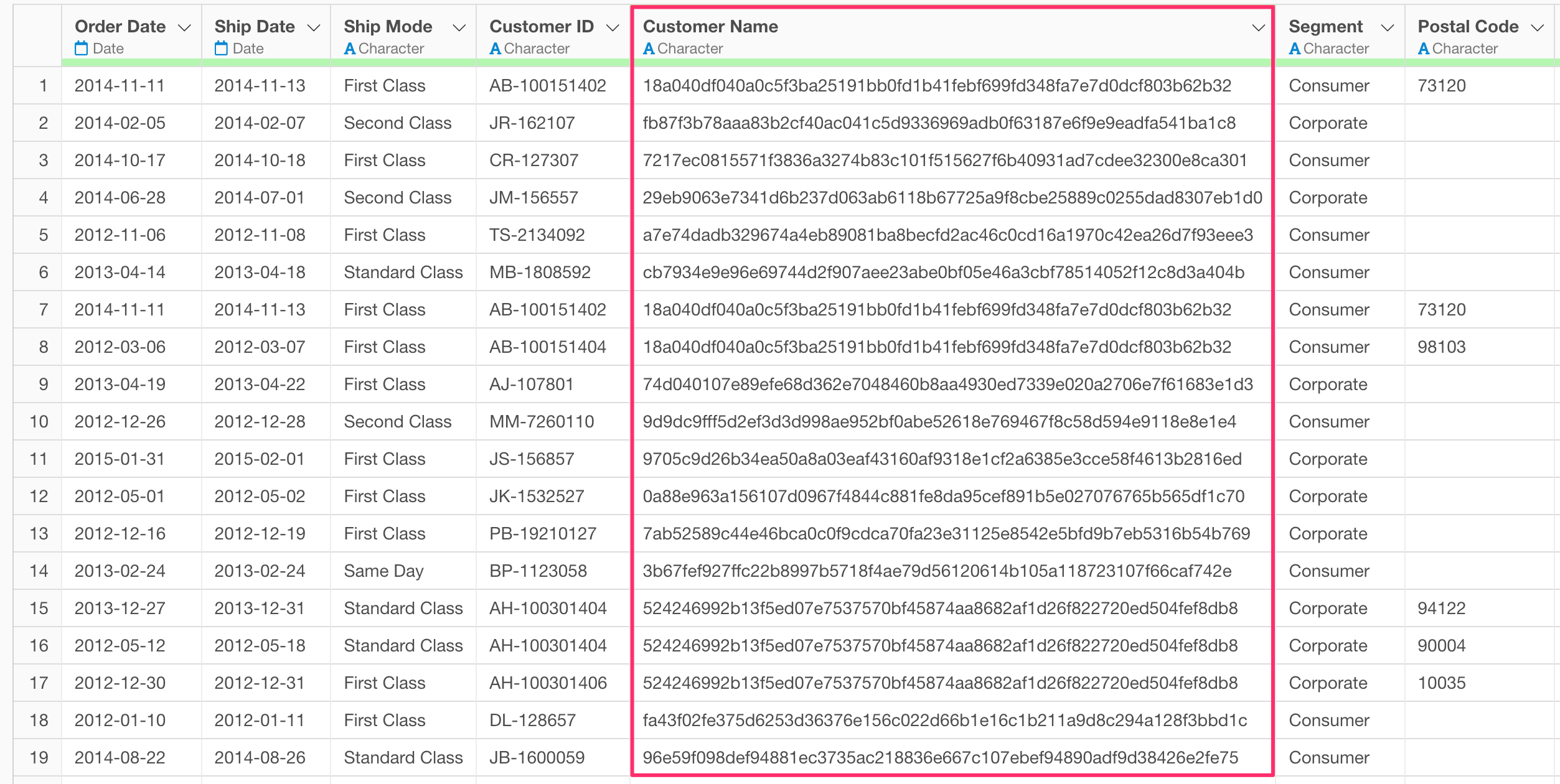The height and width of the screenshot is (784, 1560).
Task: Click the Character type icon under Ship Mode
Action: pyautogui.click(x=350, y=49)
